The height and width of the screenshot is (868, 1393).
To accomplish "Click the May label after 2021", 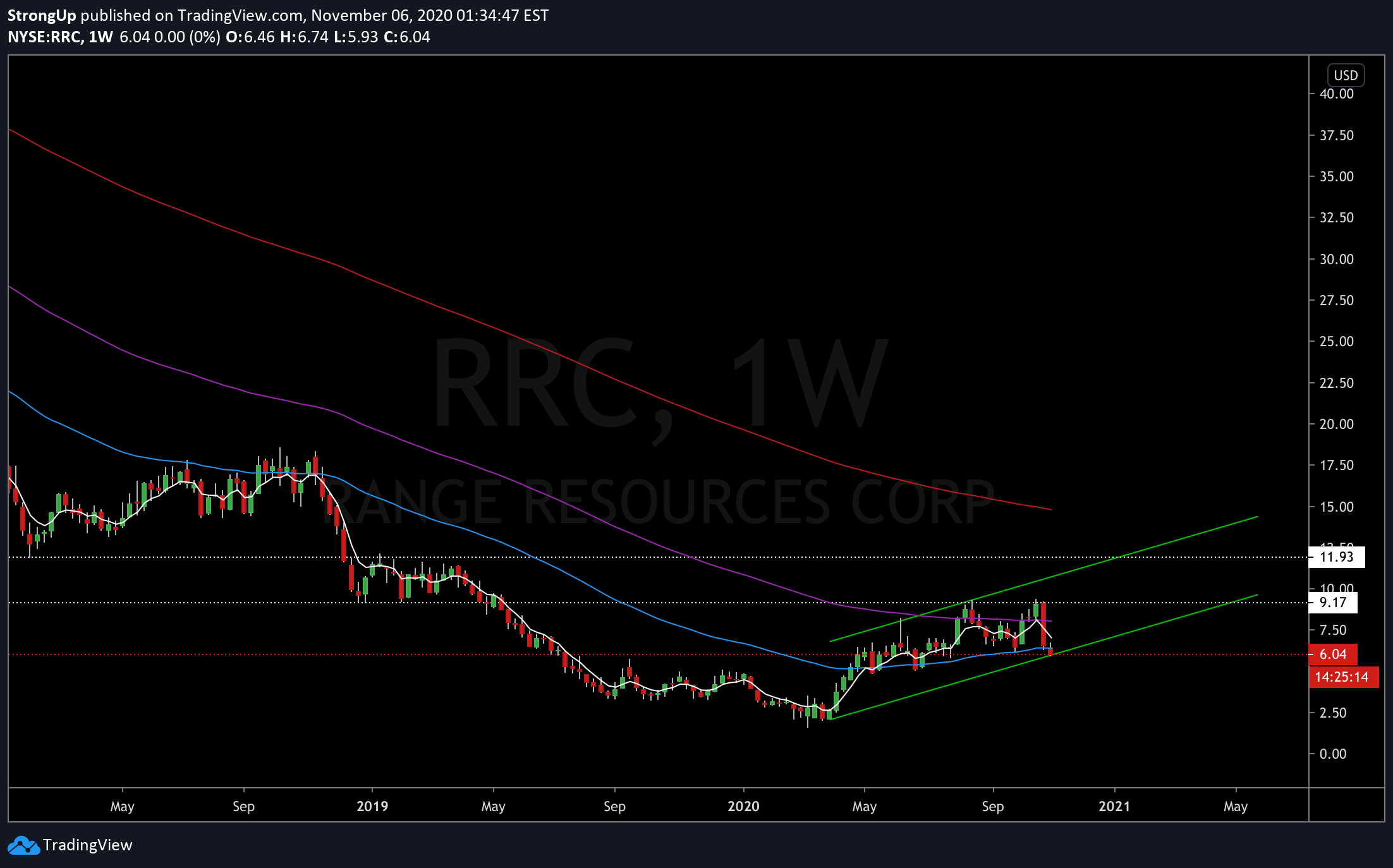I will (1235, 807).
